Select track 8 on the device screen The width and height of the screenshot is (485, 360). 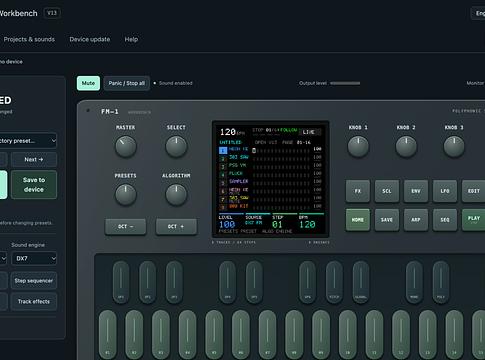click(223, 207)
